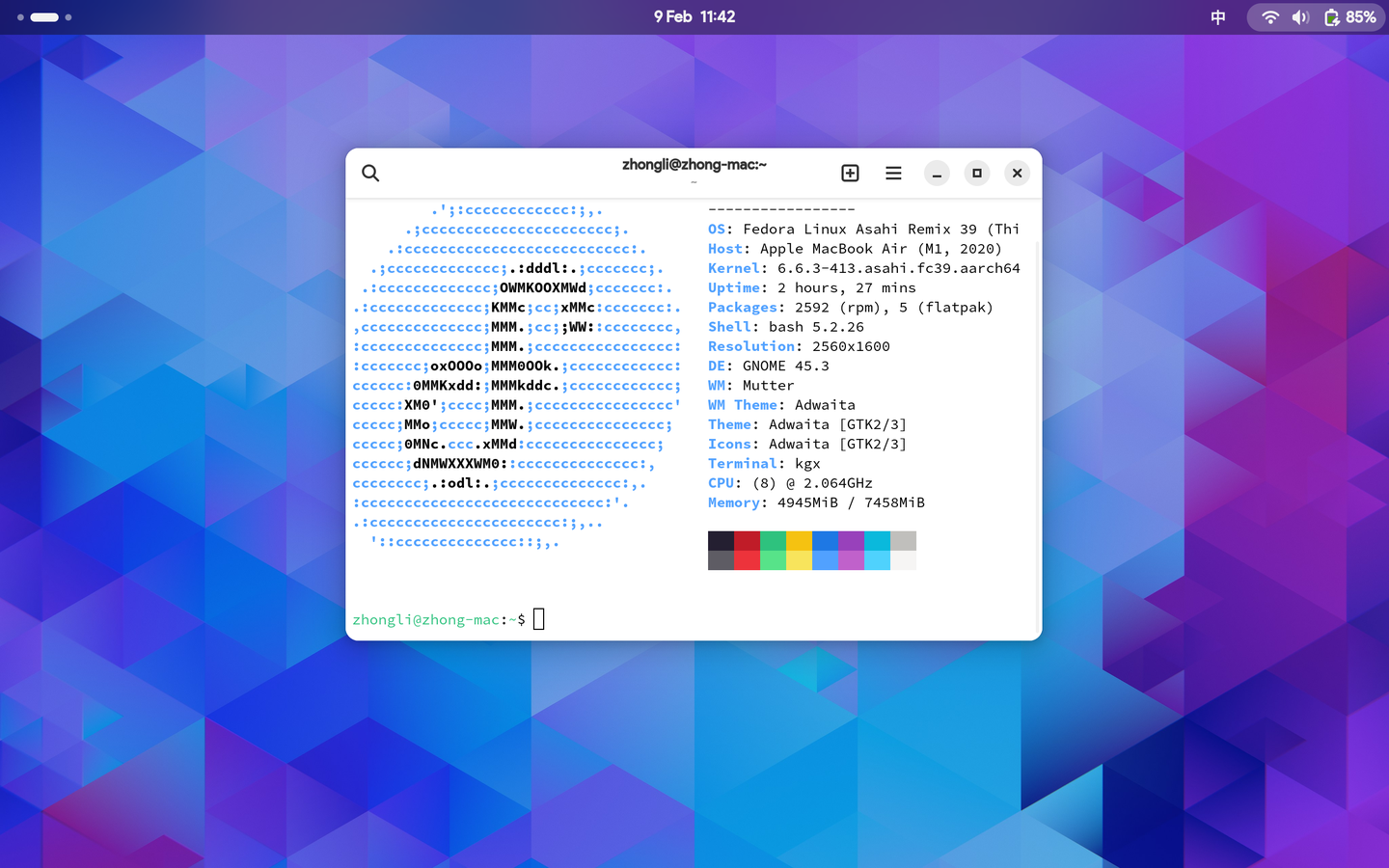Click the Theme line Adwaita [GTK2/3]

coord(807,424)
